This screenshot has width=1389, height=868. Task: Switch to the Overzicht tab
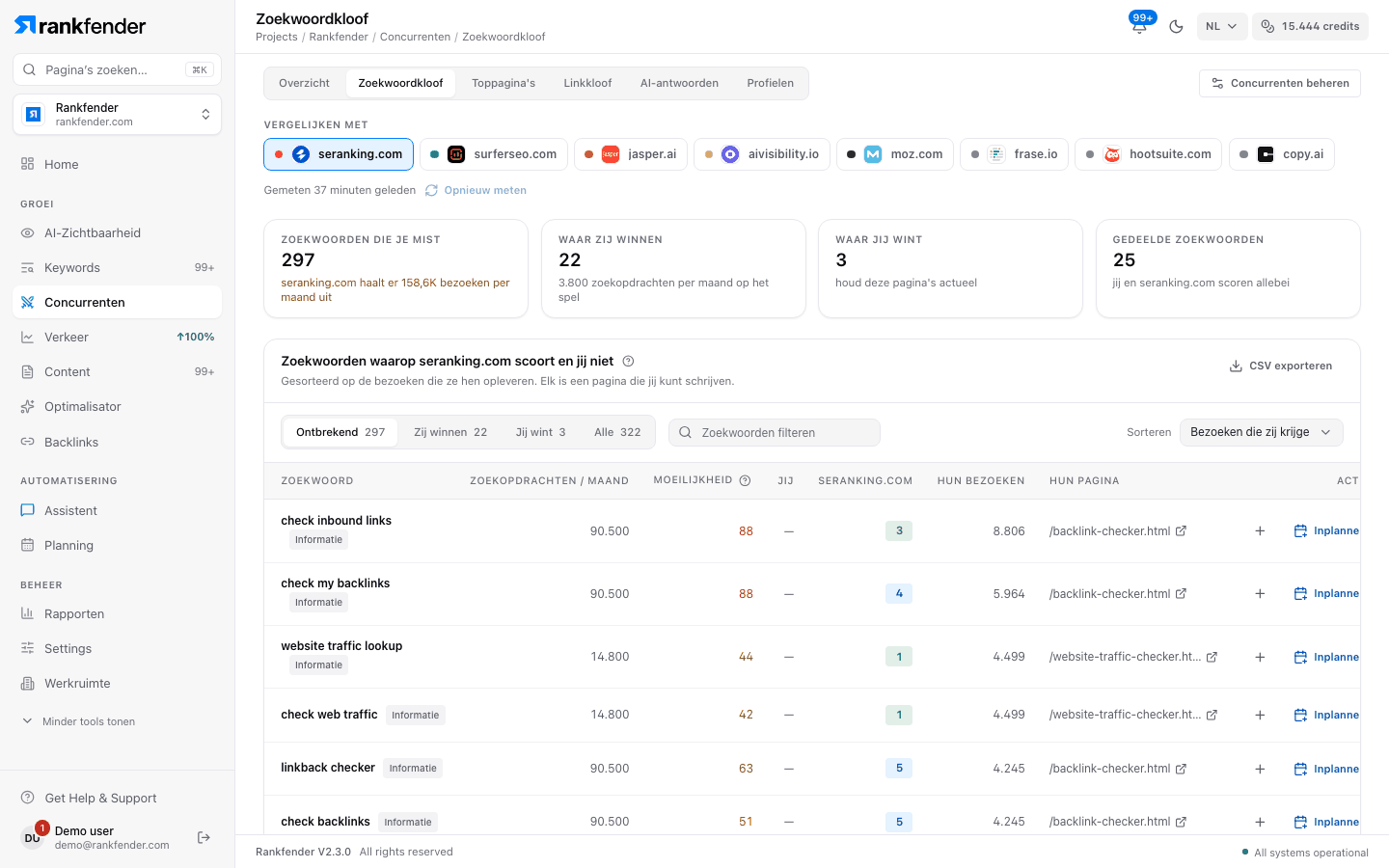click(304, 83)
